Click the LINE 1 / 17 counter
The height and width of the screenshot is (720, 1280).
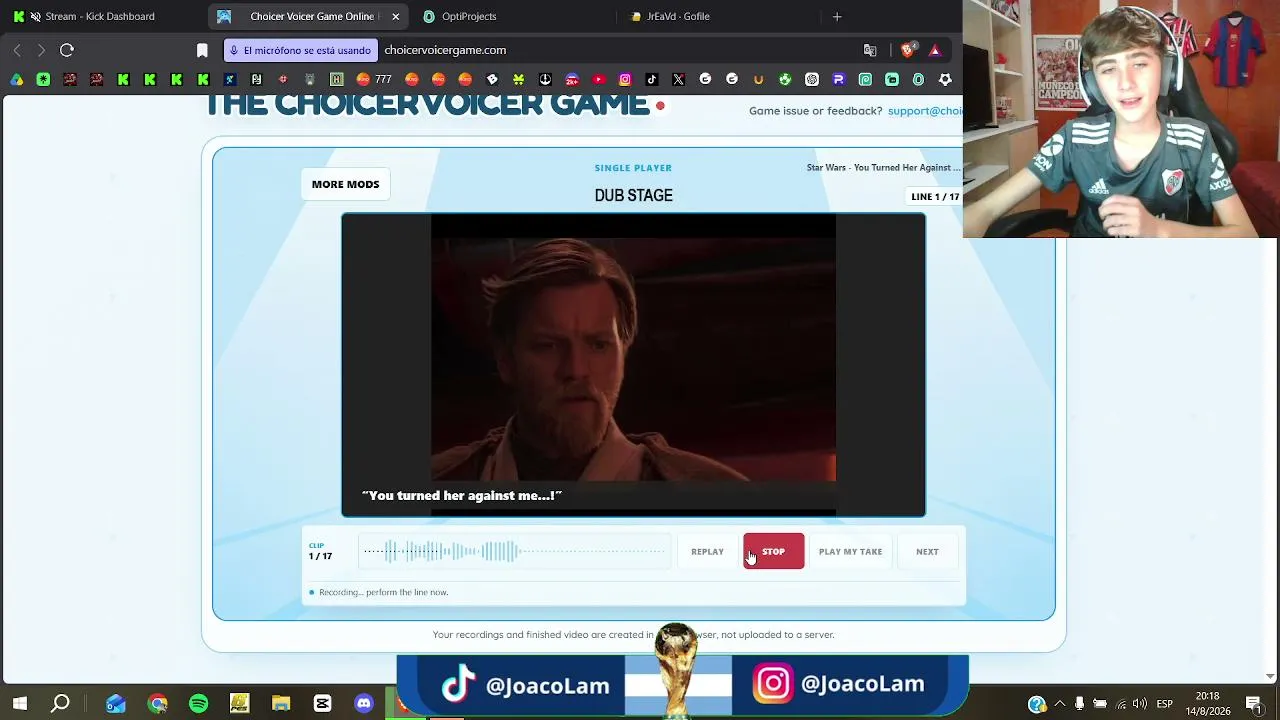[935, 197]
